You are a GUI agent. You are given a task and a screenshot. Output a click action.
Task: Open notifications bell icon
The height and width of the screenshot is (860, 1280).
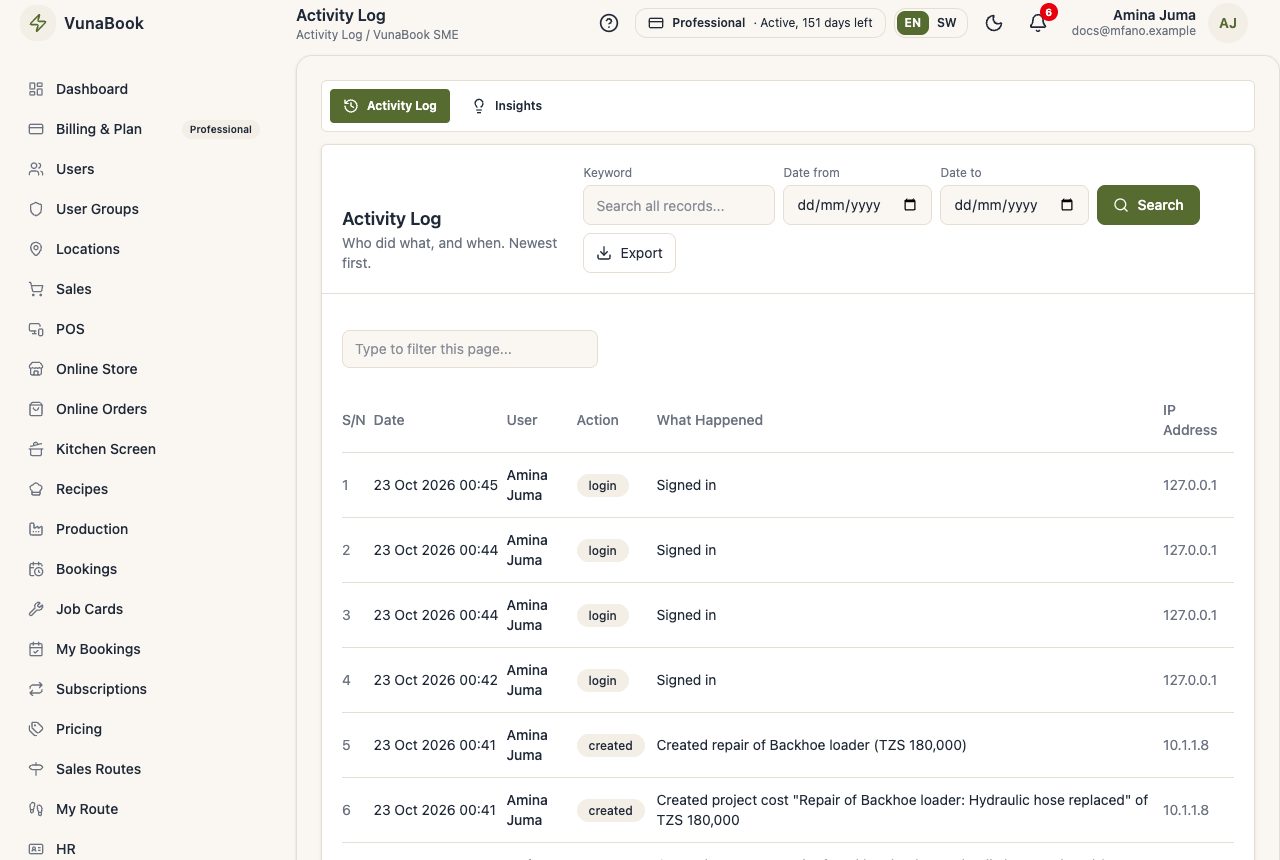(1038, 23)
